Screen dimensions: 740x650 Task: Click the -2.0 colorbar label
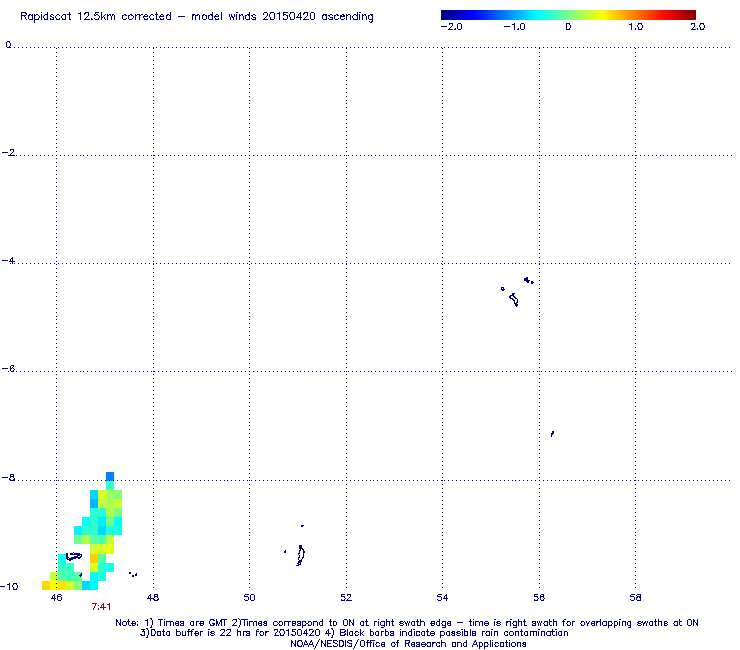pos(451,27)
